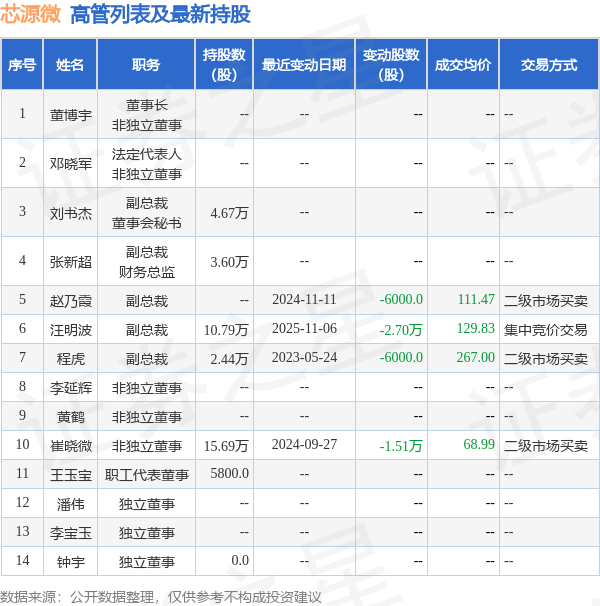Click average price 267.00
This screenshot has height=606, width=600.
click(476, 357)
